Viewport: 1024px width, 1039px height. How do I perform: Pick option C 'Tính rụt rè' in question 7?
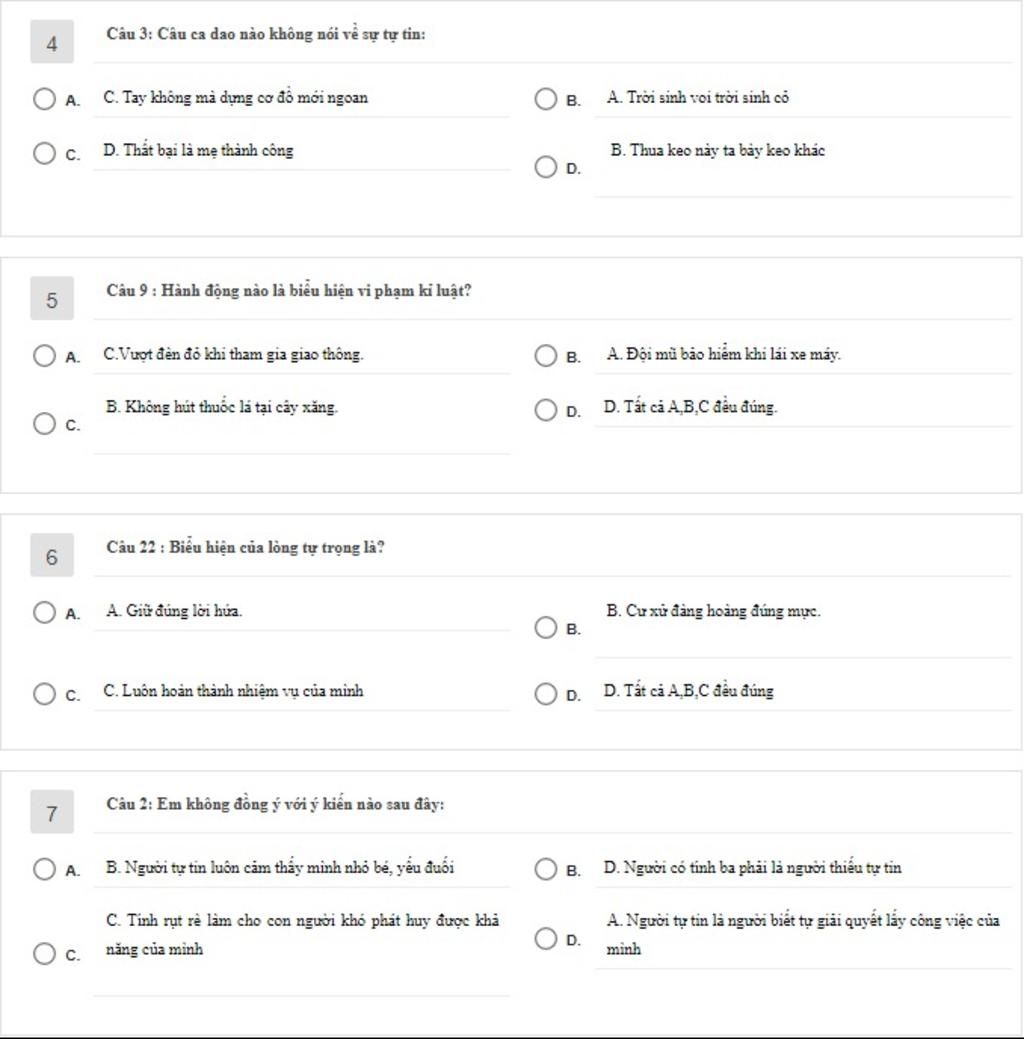[x=44, y=954]
